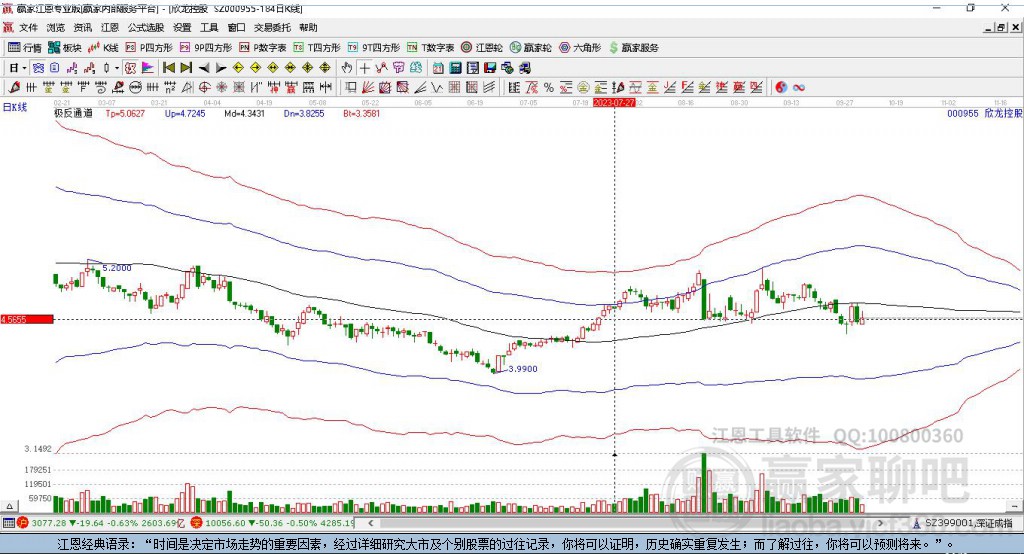Open the P四方形 tool
This screenshot has height=554, width=1024.
point(149,48)
